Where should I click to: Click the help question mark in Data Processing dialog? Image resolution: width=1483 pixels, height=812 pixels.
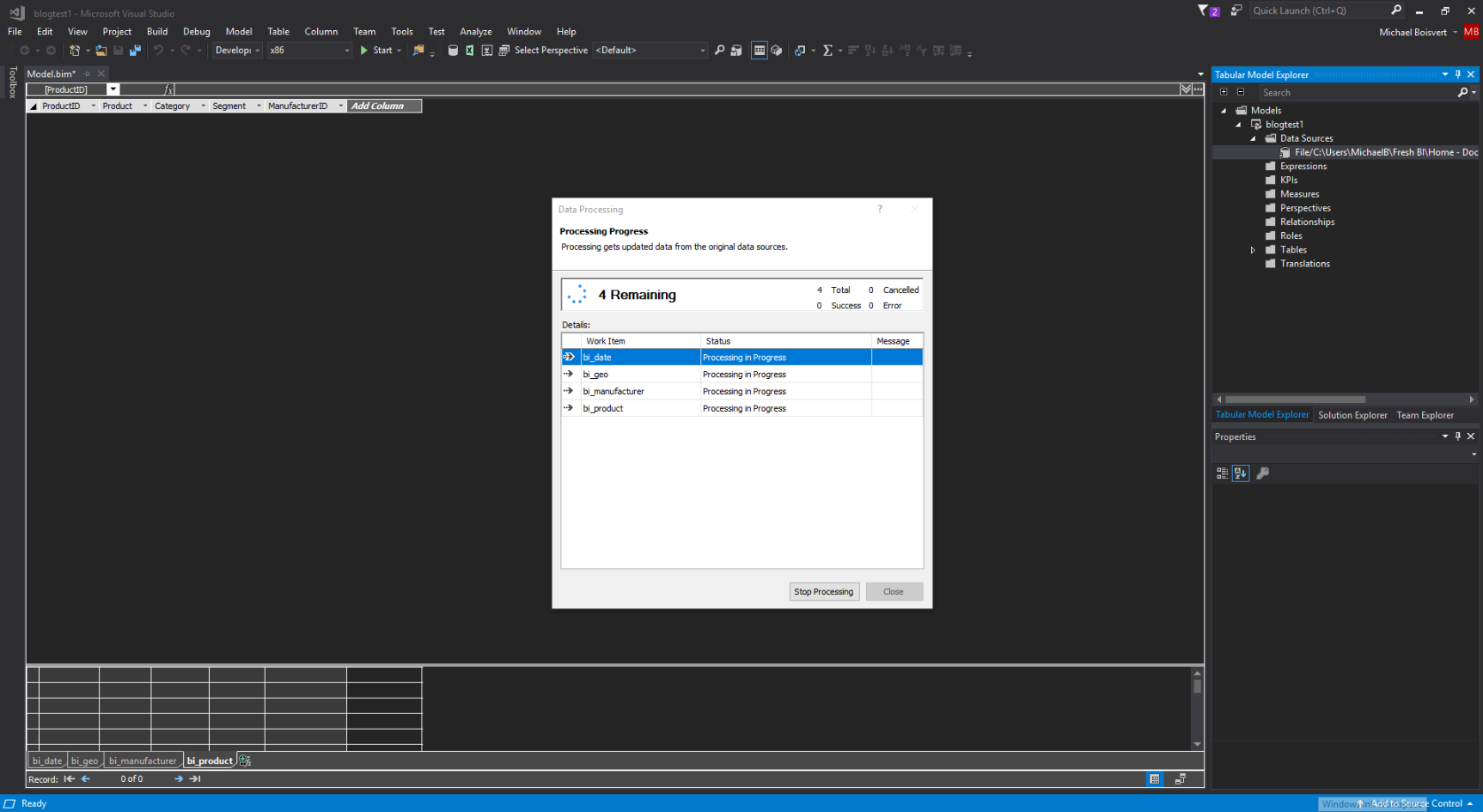tap(880, 209)
